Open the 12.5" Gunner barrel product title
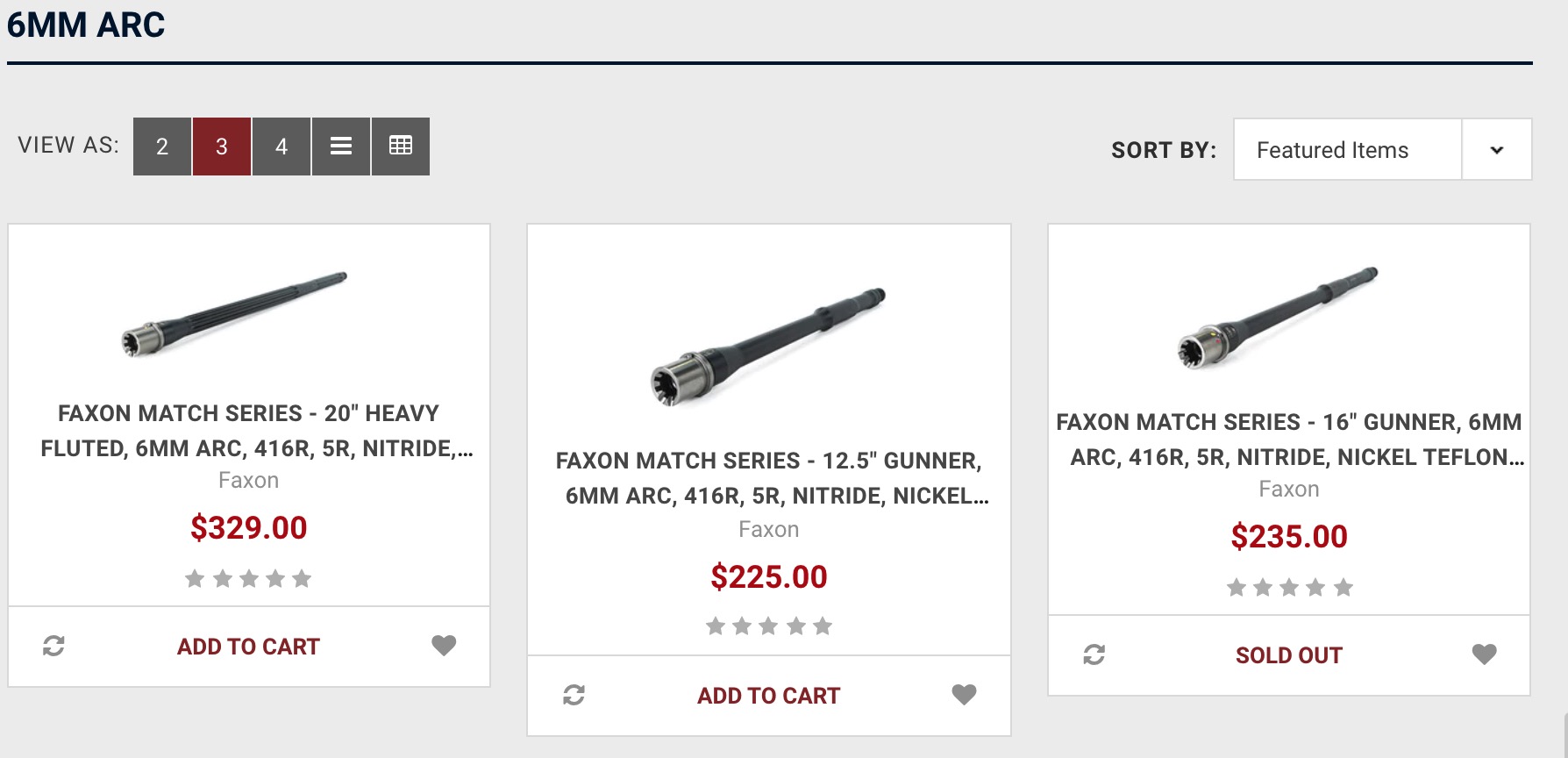1568x758 pixels. pyautogui.click(x=769, y=478)
